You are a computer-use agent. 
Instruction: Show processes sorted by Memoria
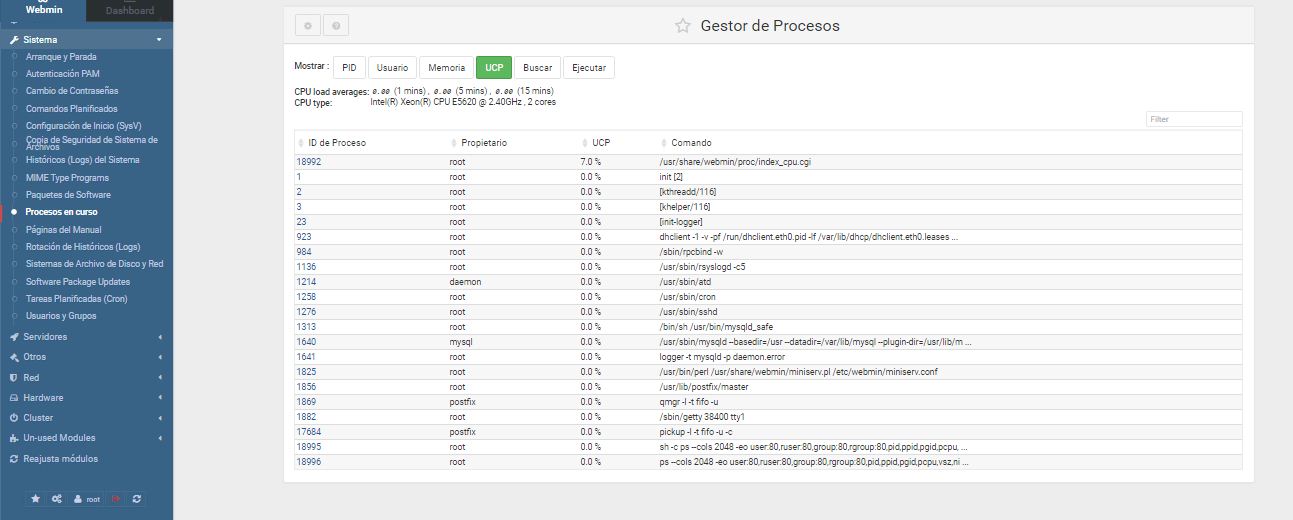coord(446,68)
